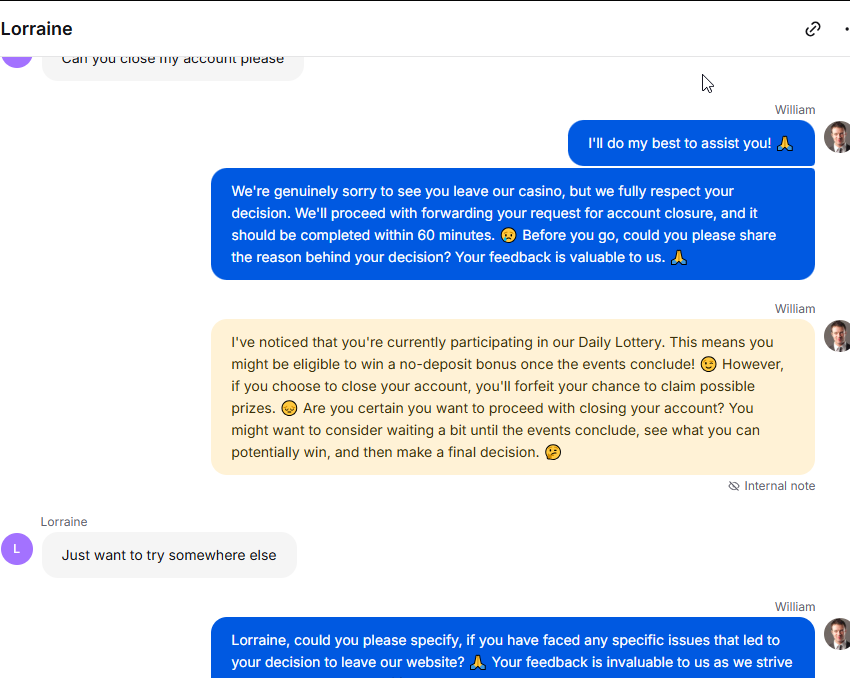The width and height of the screenshot is (850, 678).
Task: Select the Lorraine conversation title
Action: (x=36, y=29)
